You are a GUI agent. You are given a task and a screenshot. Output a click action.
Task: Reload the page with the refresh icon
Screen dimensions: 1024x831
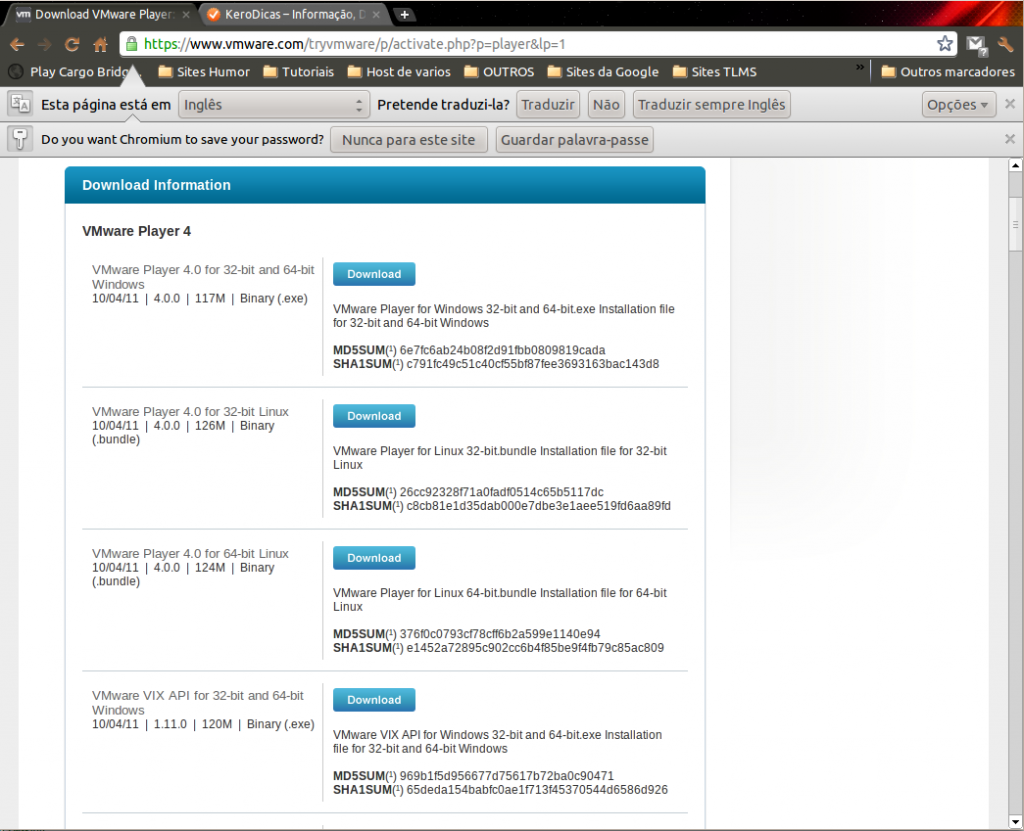click(72, 44)
